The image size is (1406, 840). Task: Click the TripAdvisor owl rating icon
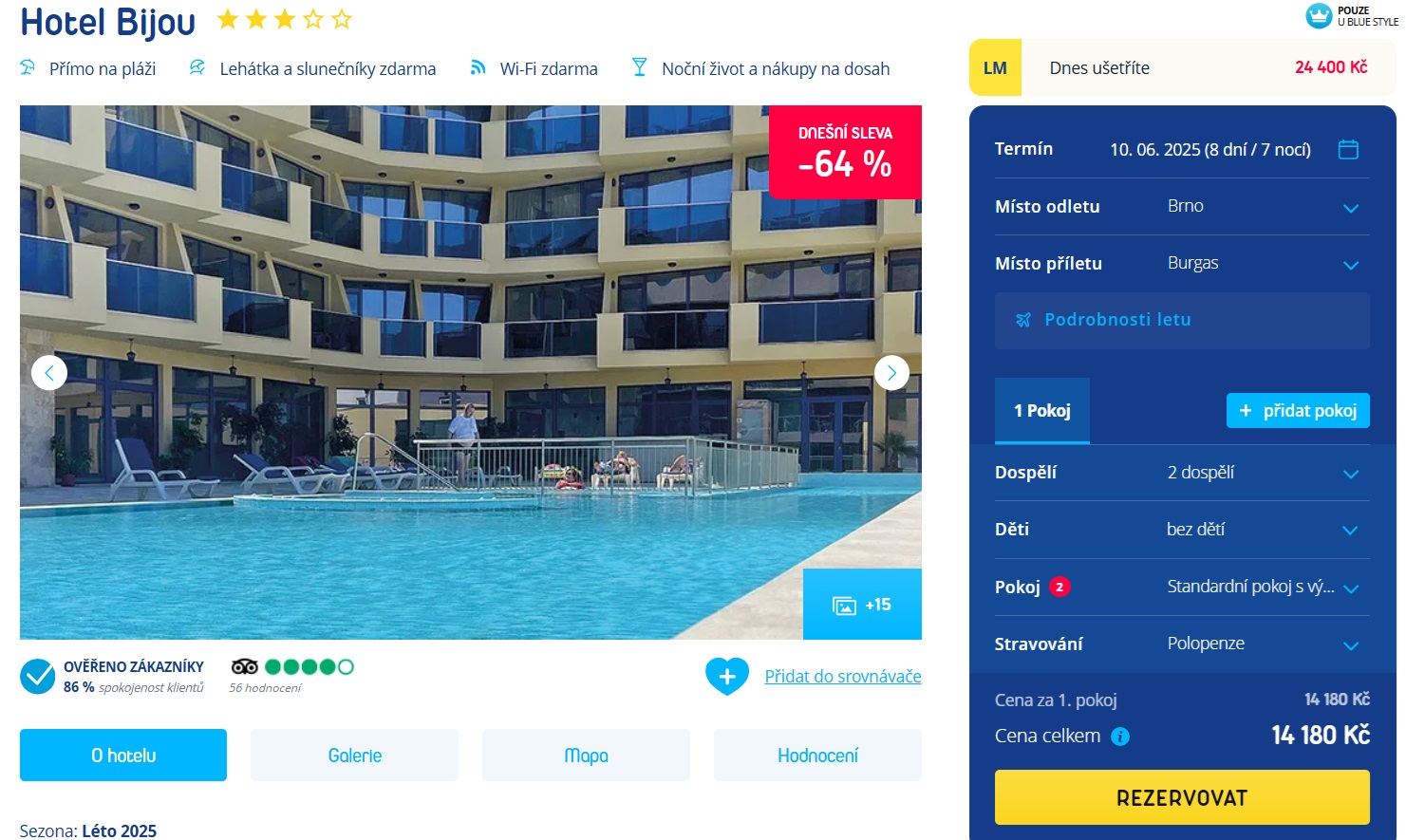[245, 667]
